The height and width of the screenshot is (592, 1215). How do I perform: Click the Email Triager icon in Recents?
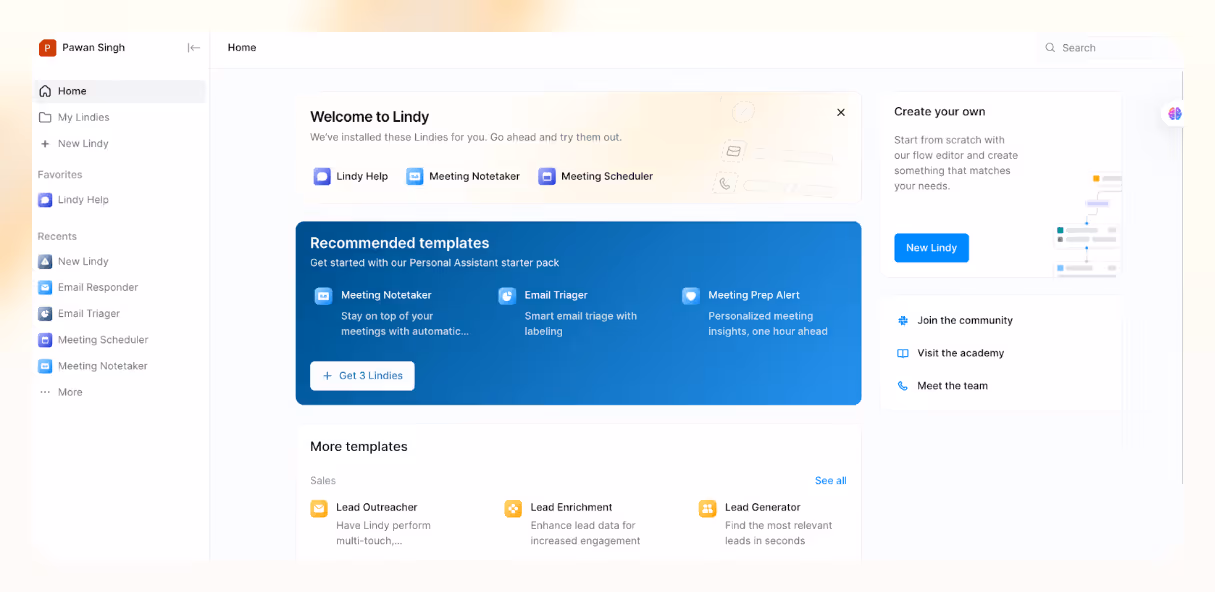[45, 314]
